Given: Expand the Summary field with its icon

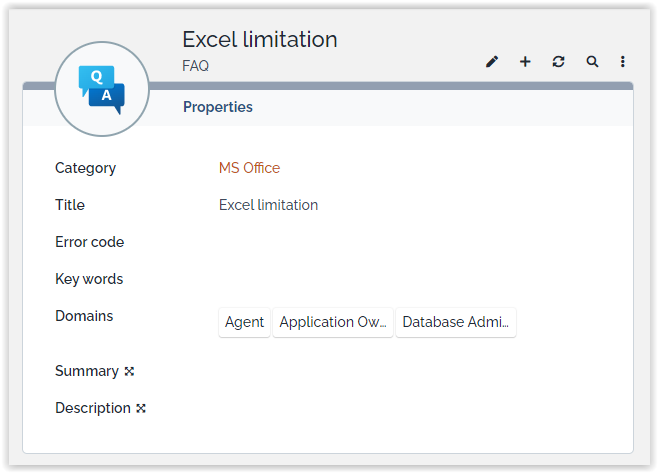Looking at the screenshot, I should coord(129,372).
